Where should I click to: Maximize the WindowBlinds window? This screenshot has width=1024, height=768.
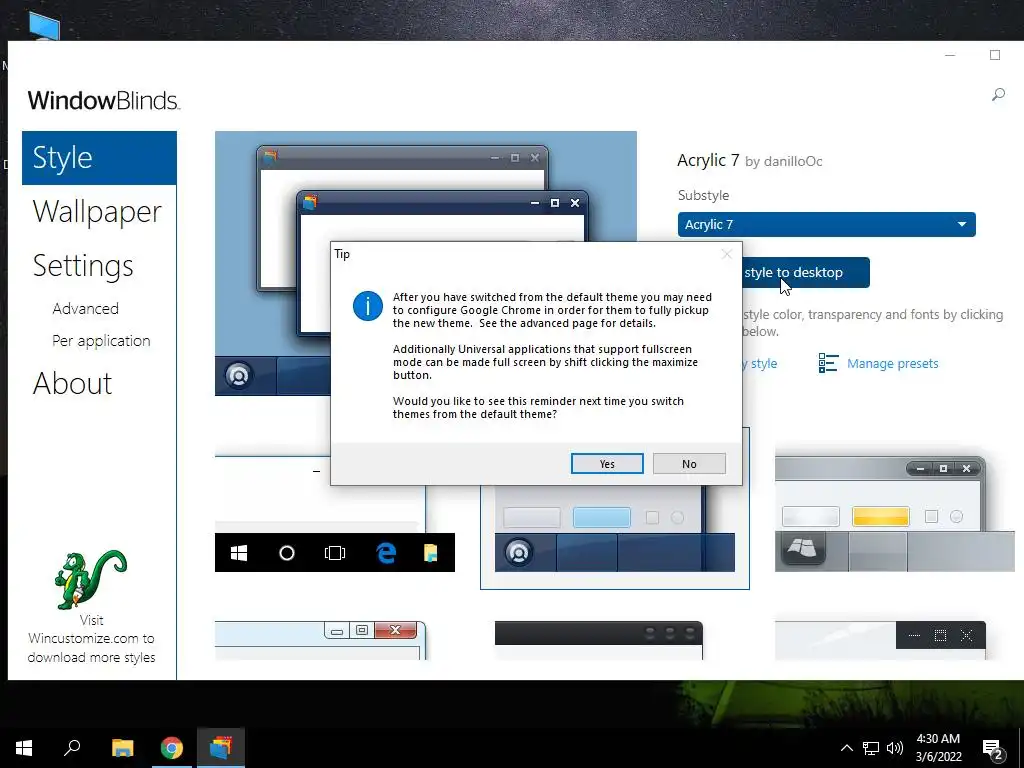(995, 55)
